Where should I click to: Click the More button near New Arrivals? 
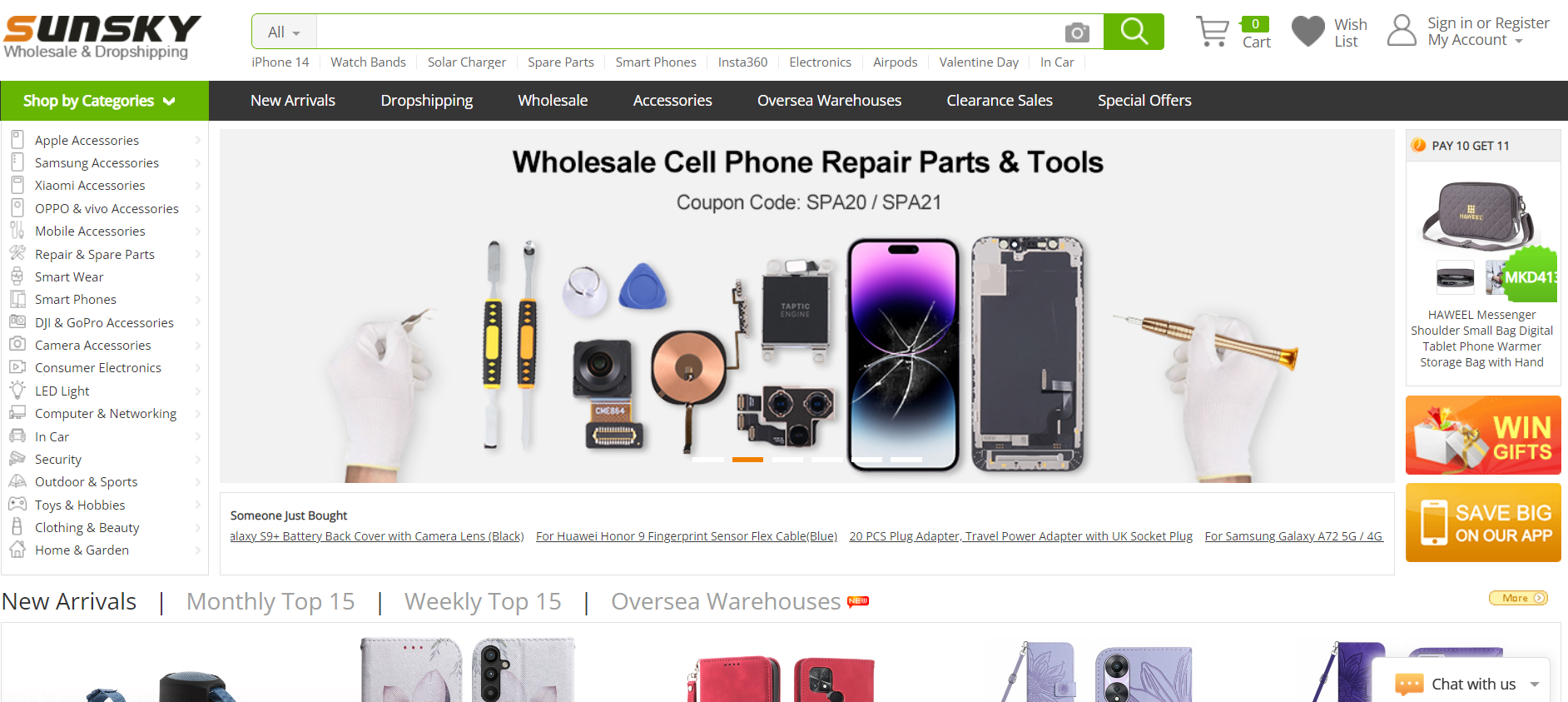pyautogui.click(x=1518, y=598)
